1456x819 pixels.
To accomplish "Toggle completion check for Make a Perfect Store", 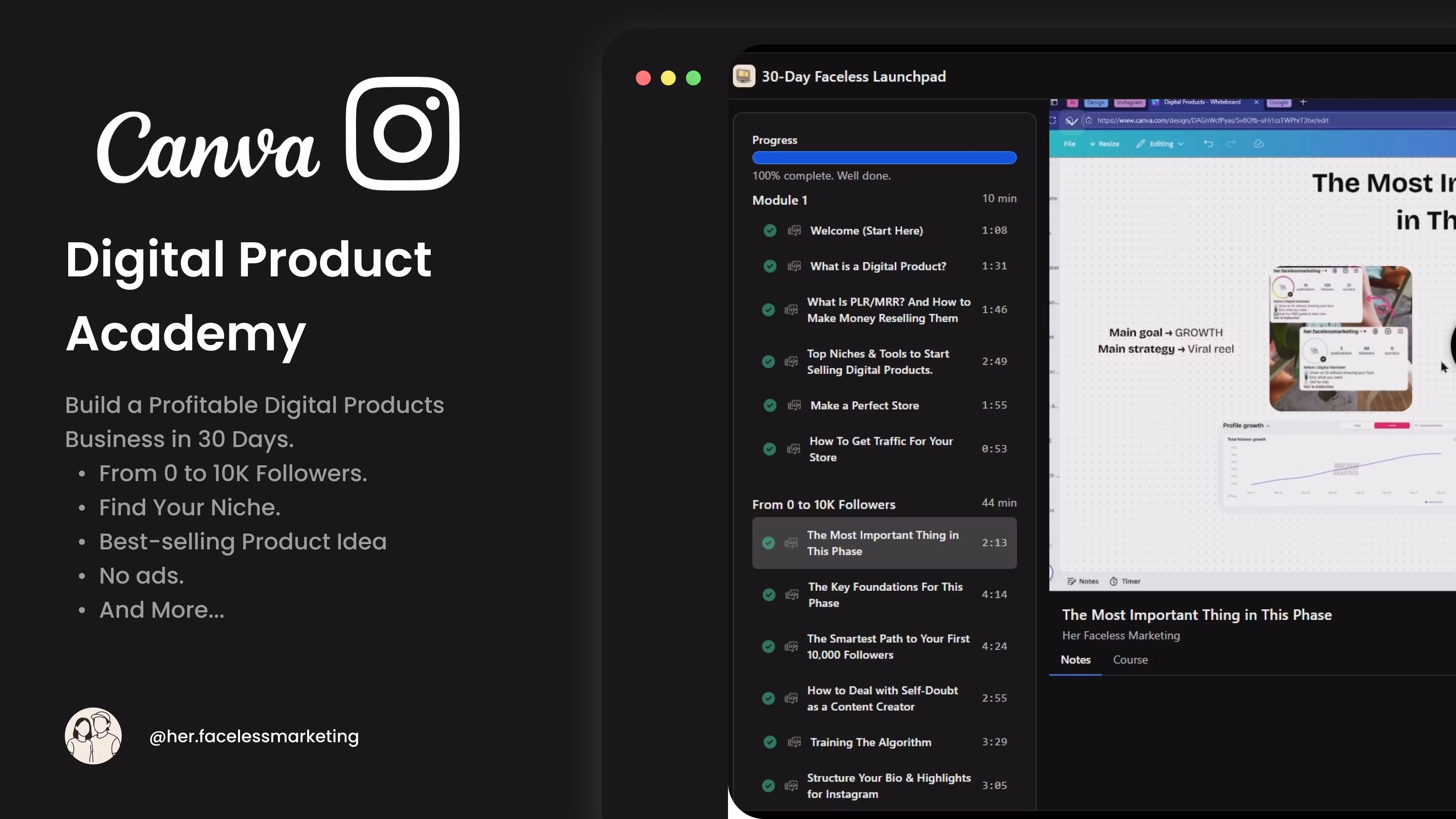I will click(x=770, y=405).
